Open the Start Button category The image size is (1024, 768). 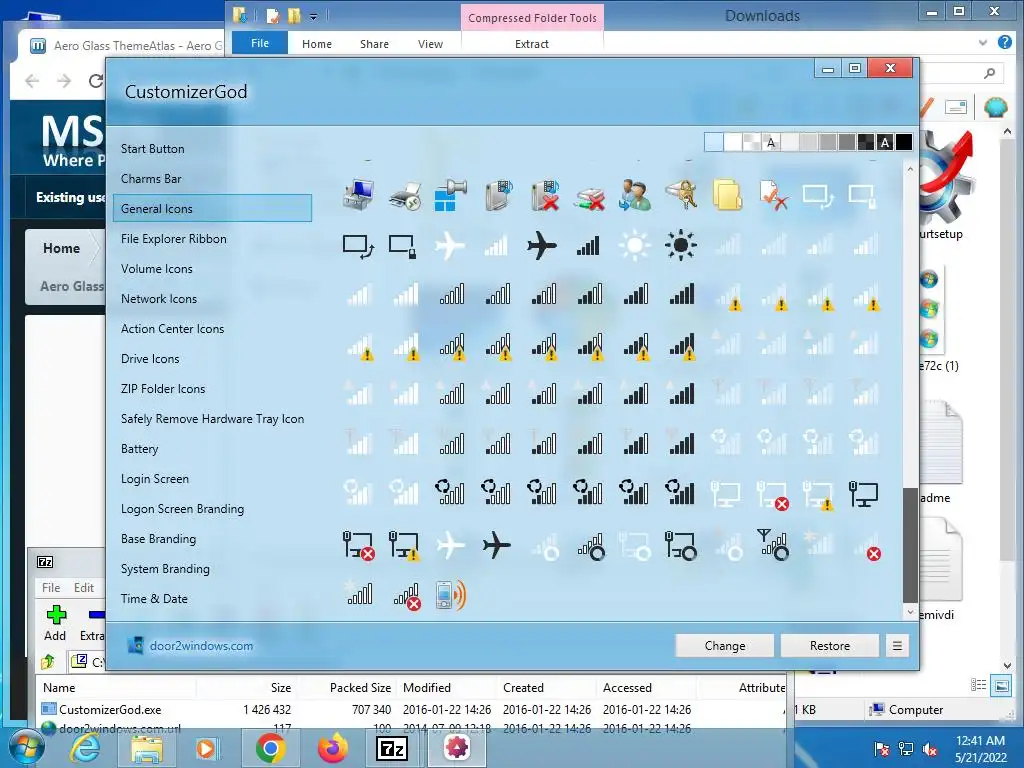pyautogui.click(x=153, y=149)
